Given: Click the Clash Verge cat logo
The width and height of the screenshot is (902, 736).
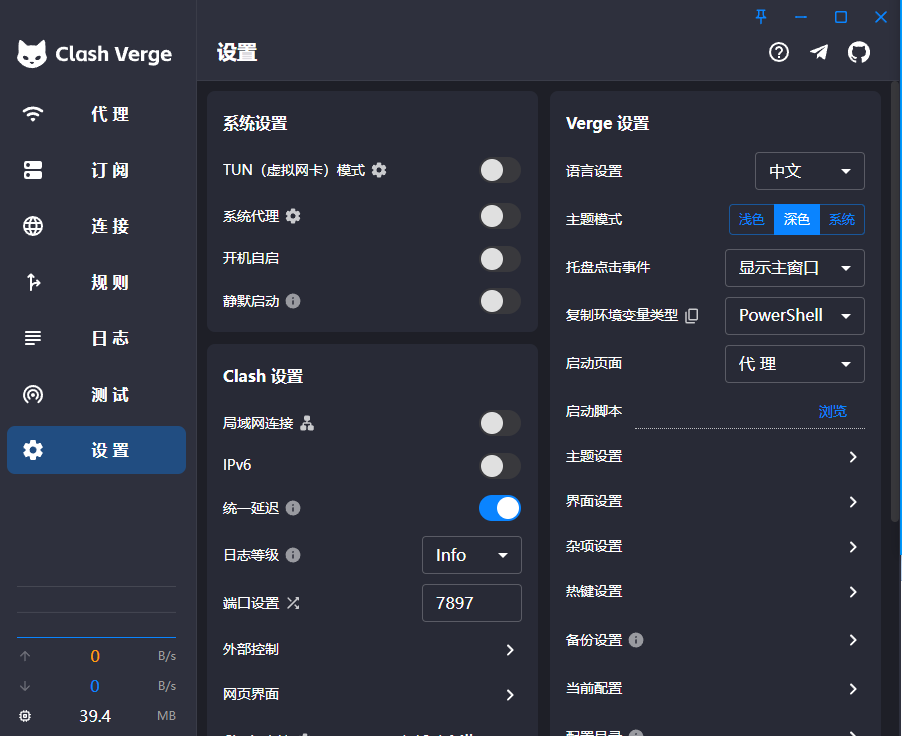Looking at the screenshot, I should [x=32, y=54].
